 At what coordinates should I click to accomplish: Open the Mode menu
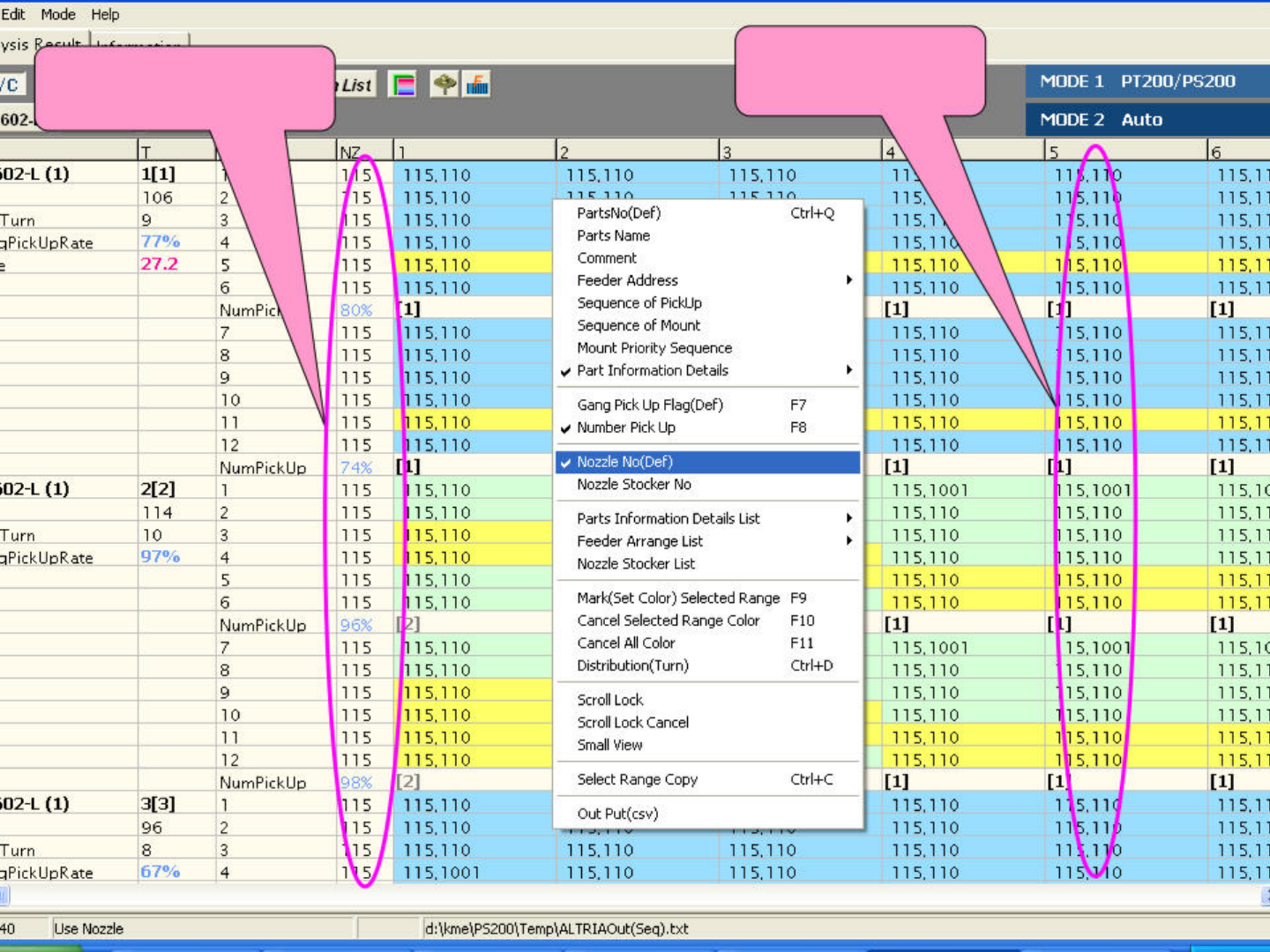58,14
